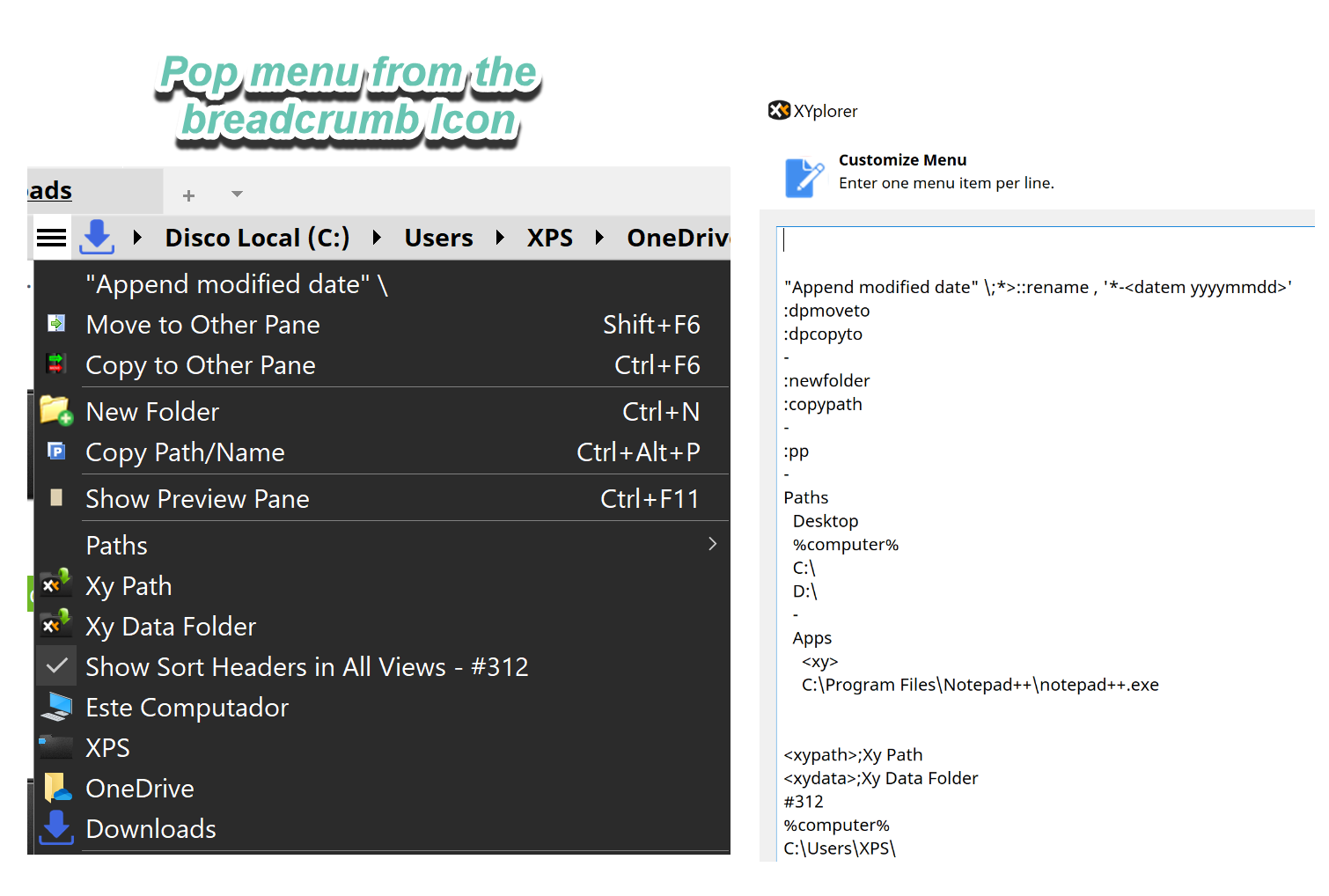Click the Este Computador computer icon

pyautogui.click(x=55, y=706)
